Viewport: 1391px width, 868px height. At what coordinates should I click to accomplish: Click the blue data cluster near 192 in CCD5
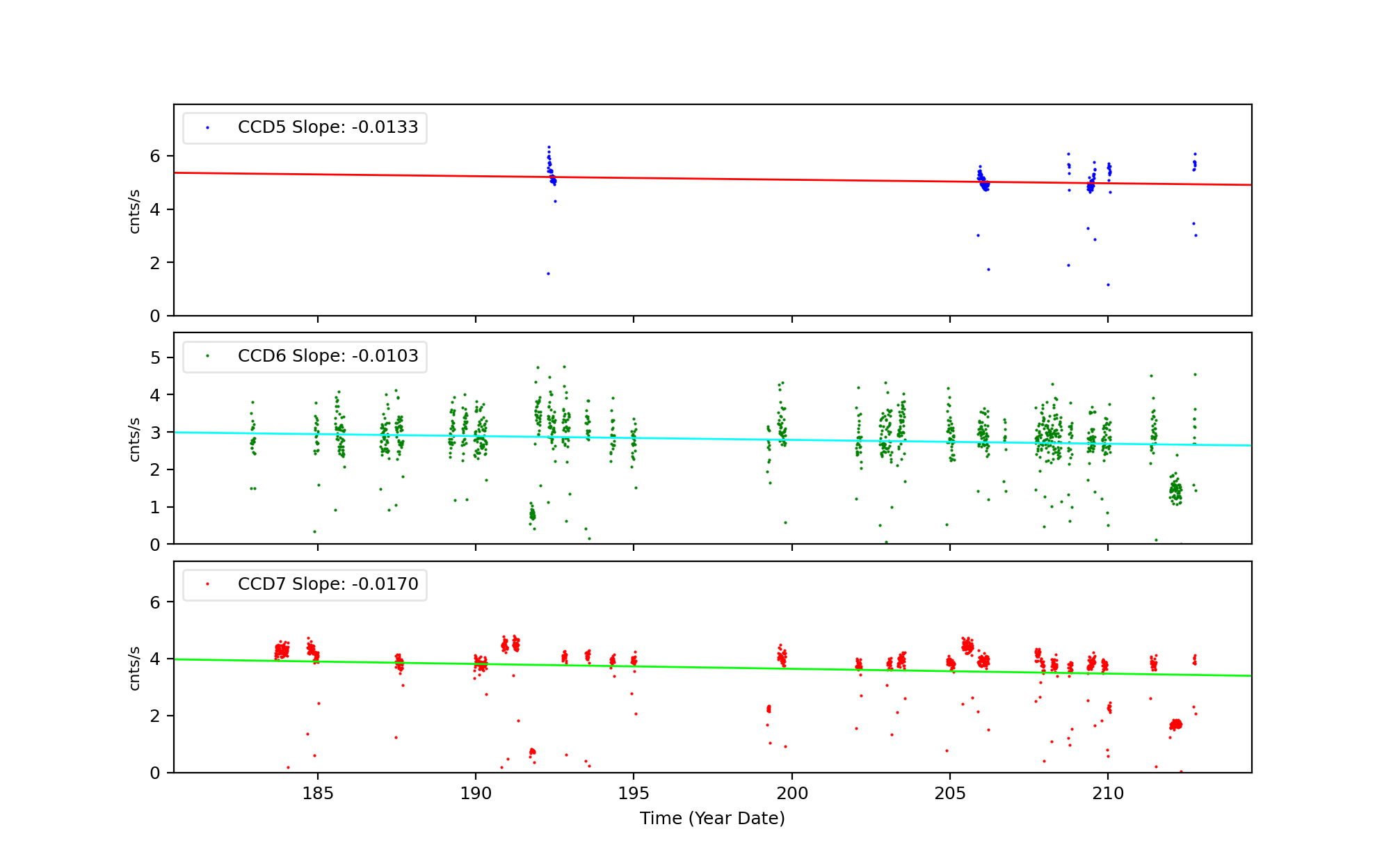pyautogui.click(x=551, y=172)
